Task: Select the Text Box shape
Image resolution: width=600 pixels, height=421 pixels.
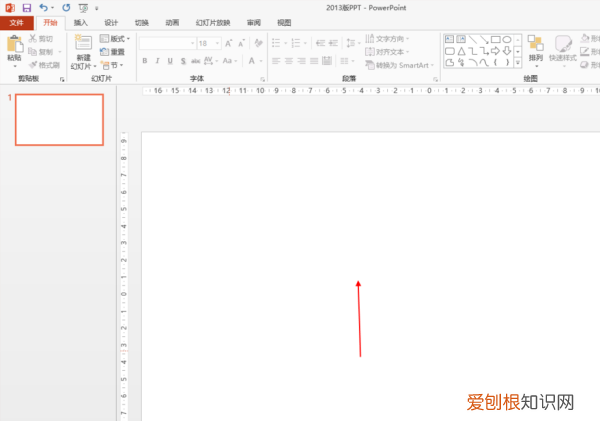Action: 450,39
